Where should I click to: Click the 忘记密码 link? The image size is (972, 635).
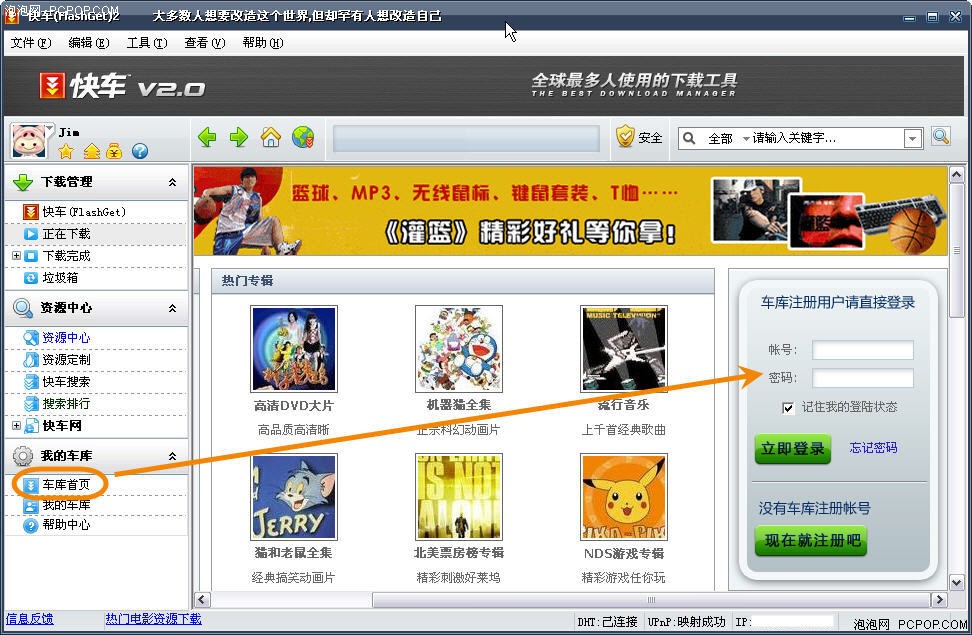tap(873, 448)
